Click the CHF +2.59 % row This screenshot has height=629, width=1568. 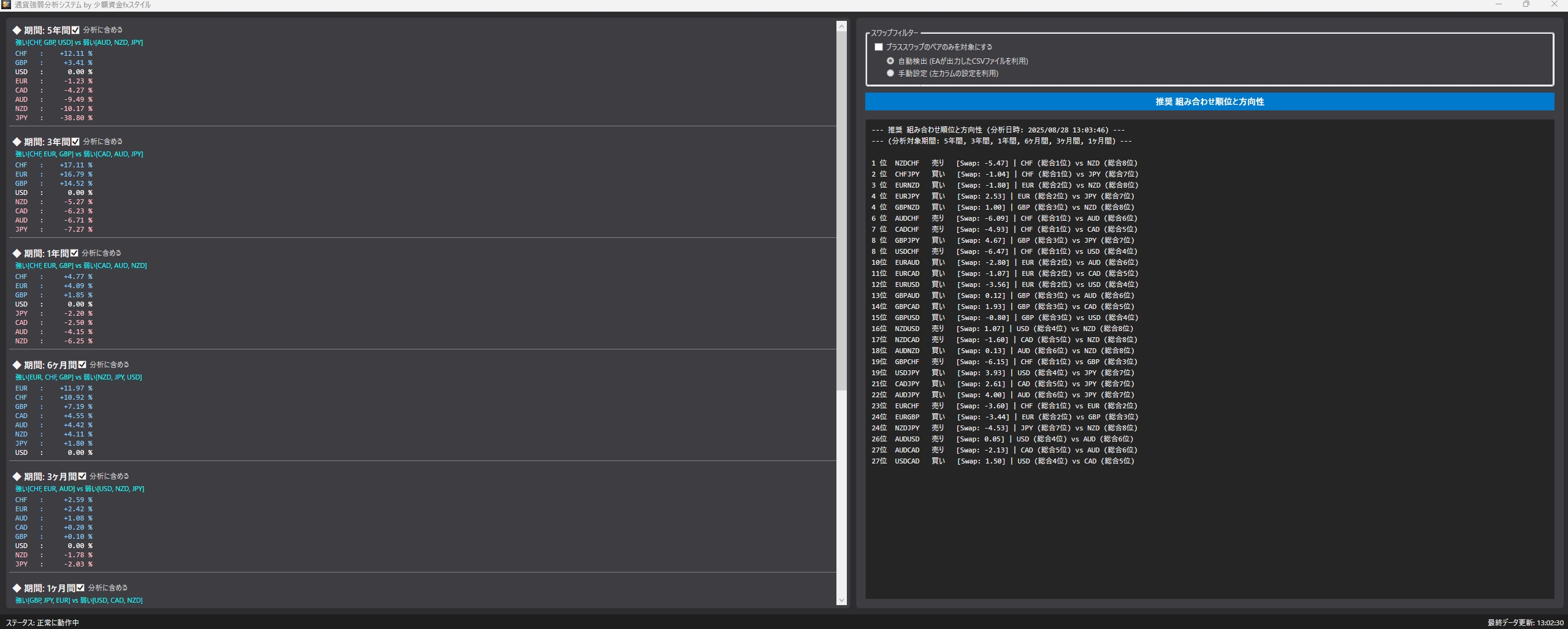54,500
